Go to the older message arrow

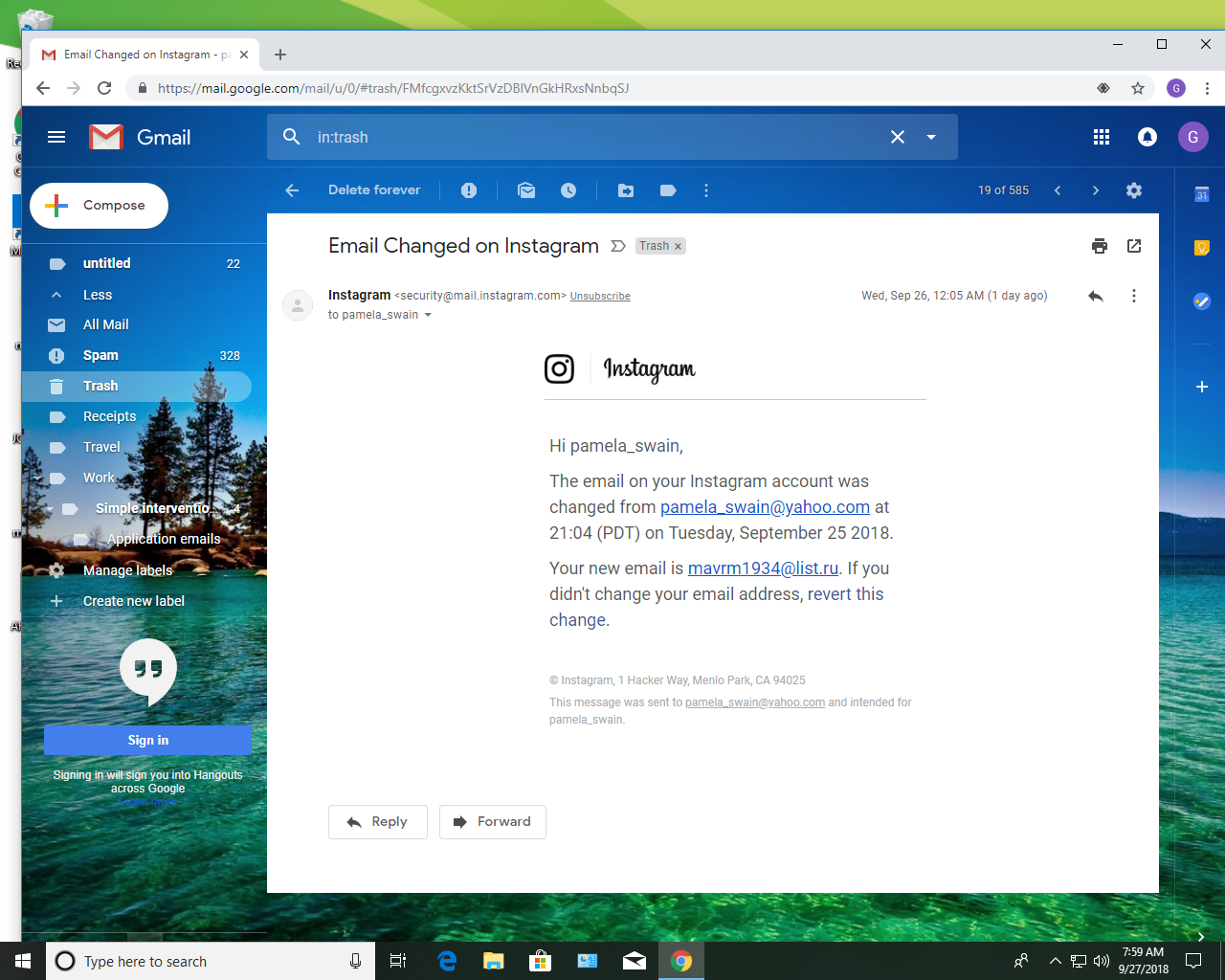coord(1096,190)
